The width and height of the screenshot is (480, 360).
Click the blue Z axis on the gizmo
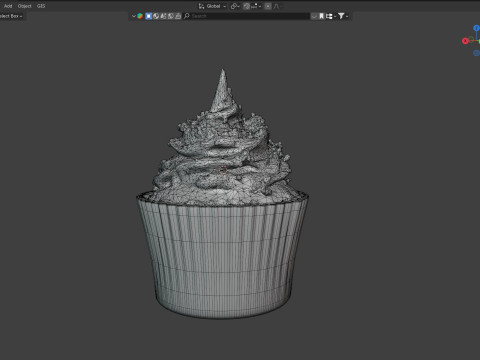point(477,28)
